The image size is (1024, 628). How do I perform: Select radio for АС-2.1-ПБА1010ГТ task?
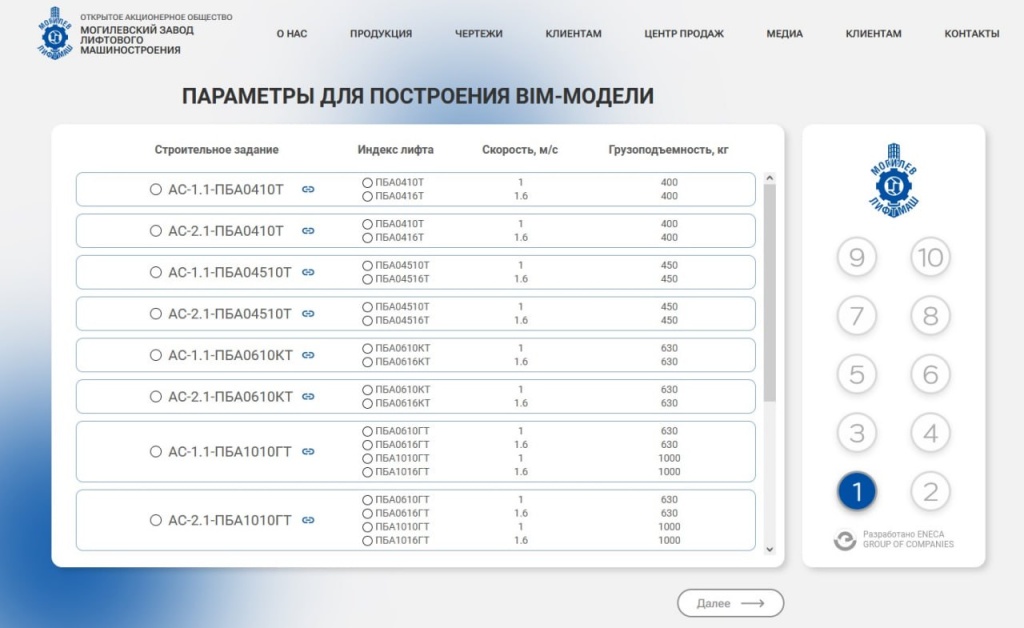(155, 520)
